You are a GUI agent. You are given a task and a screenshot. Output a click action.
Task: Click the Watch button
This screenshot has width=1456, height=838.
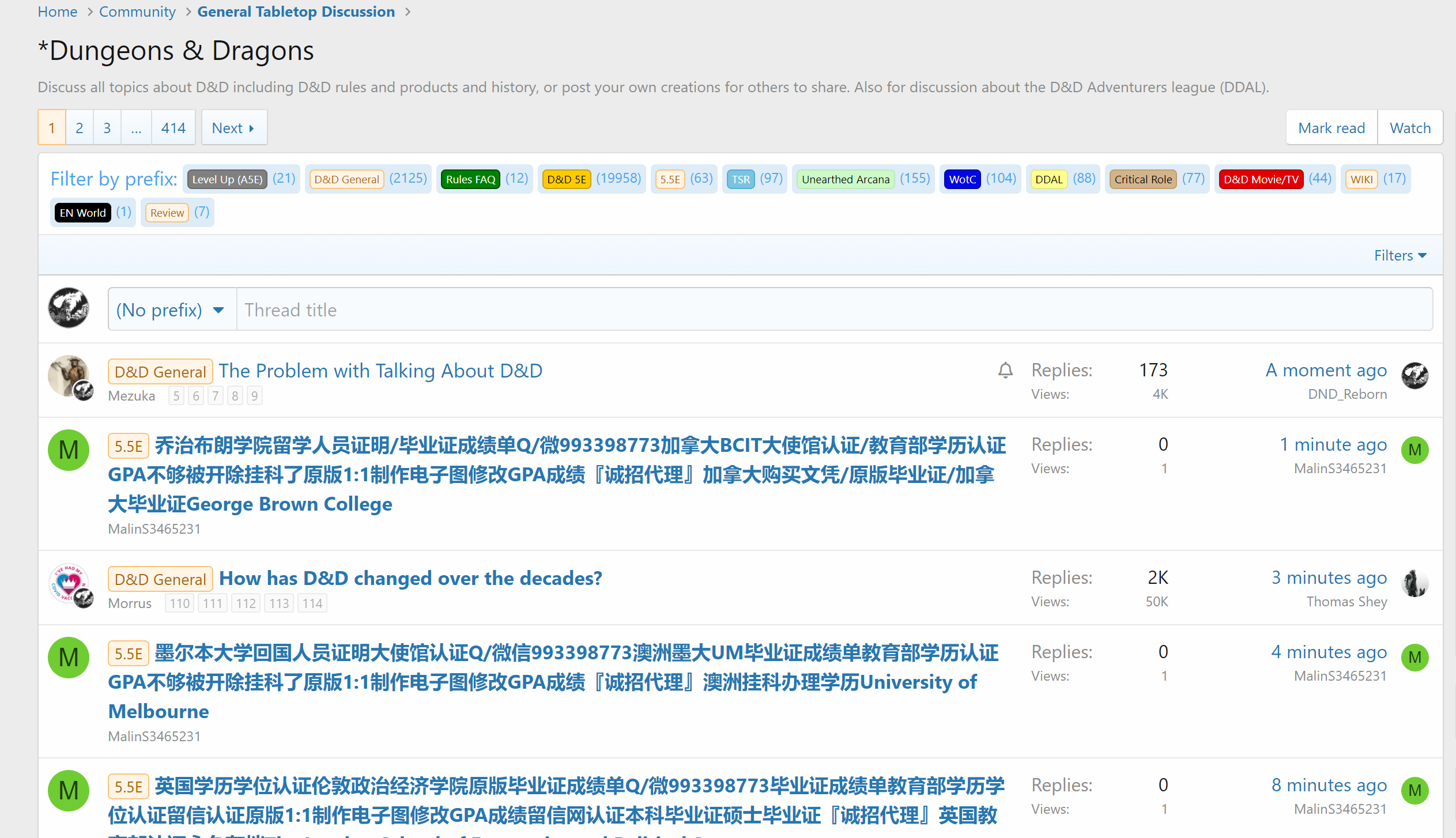point(1410,127)
